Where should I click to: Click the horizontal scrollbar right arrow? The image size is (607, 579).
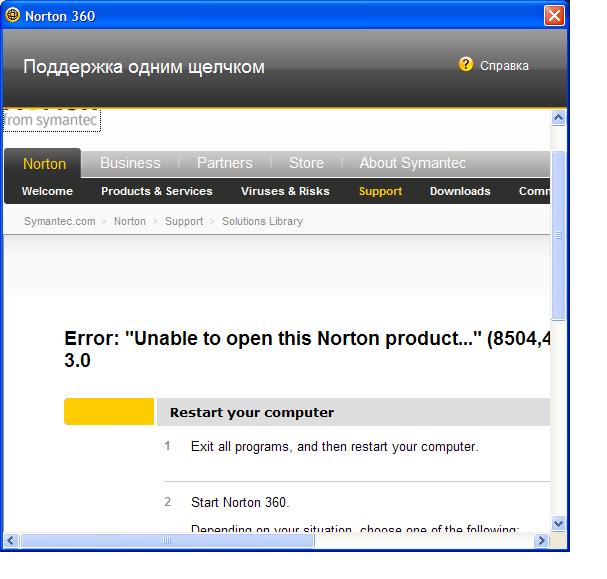tap(541, 540)
